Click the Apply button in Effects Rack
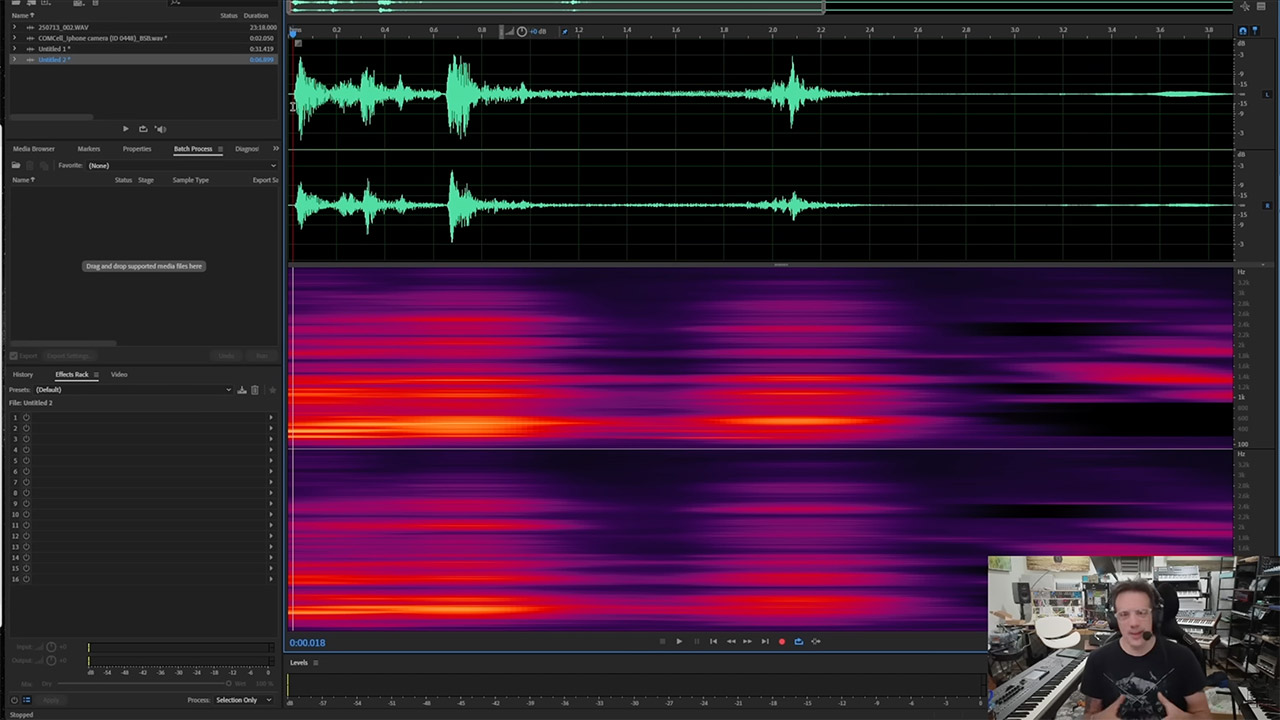 tap(50, 700)
